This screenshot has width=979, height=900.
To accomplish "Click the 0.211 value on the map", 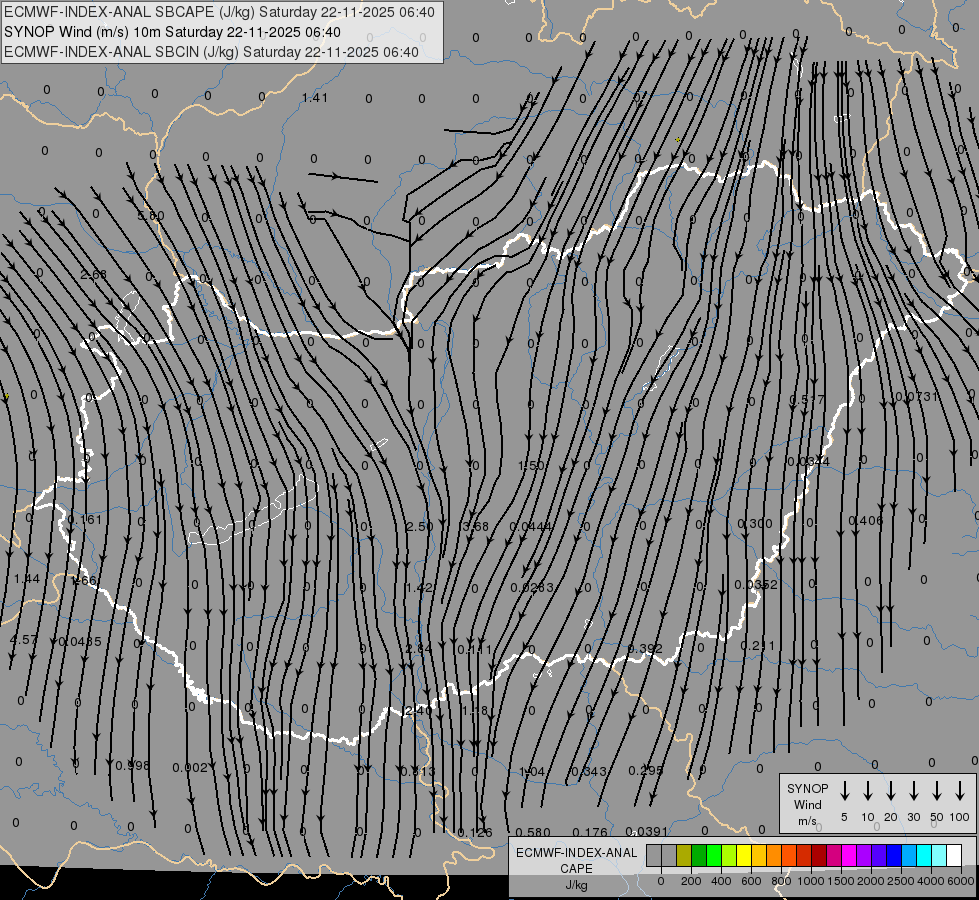I will [x=757, y=645].
